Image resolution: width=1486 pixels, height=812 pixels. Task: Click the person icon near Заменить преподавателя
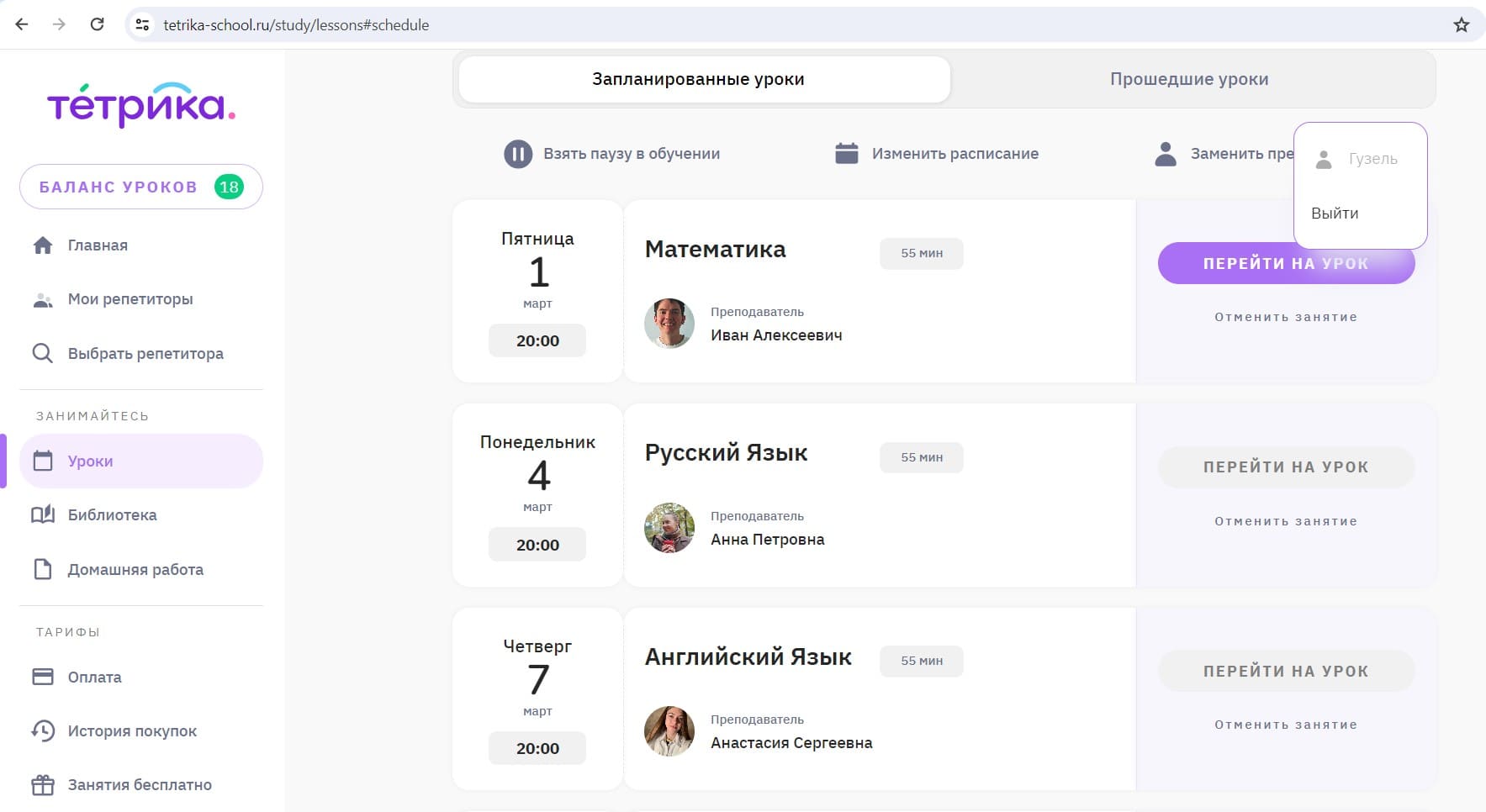click(1166, 154)
